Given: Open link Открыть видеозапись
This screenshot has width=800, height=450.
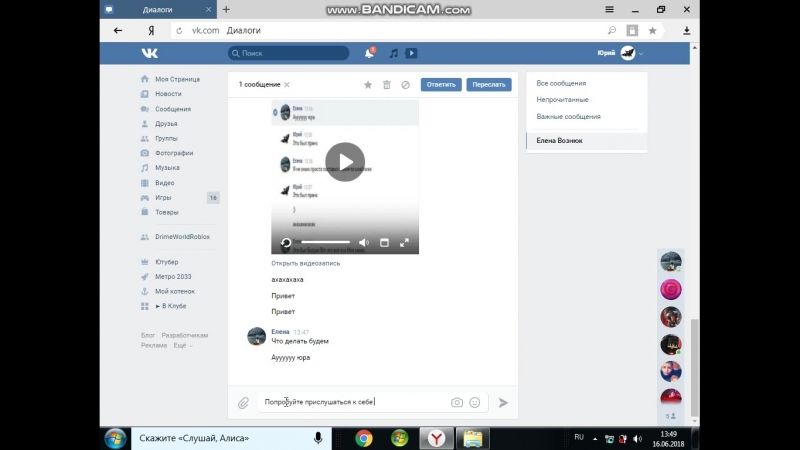Looking at the screenshot, I should tap(305, 263).
